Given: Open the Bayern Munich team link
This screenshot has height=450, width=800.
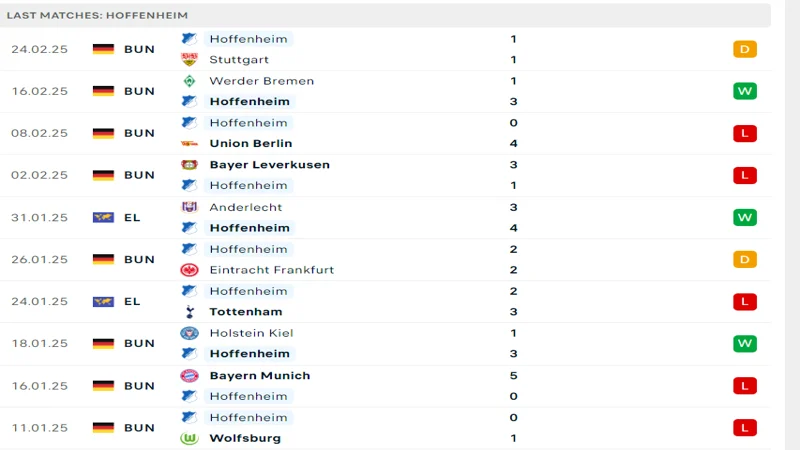Looking at the screenshot, I should point(260,376).
